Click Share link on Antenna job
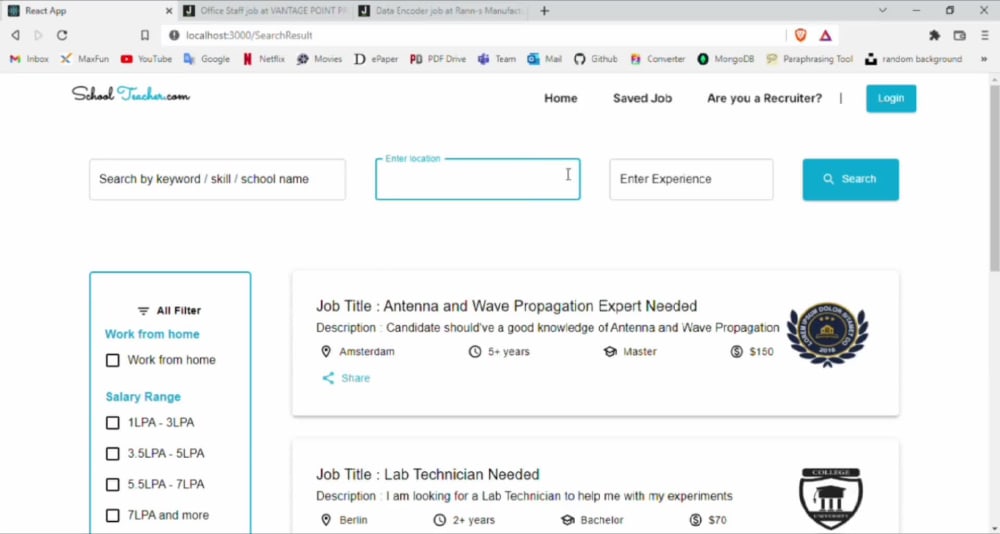This screenshot has width=1000, height=534. [x=355, y=378]
